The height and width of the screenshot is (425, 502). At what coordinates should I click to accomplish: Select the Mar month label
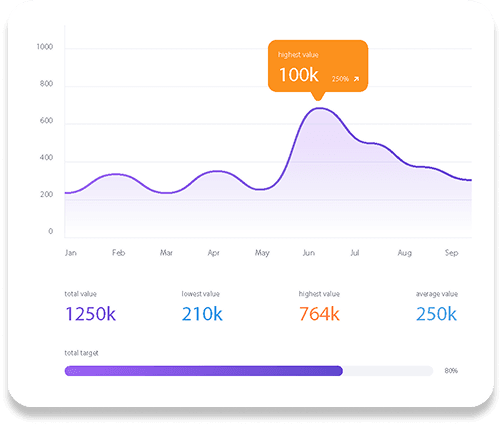tap(166, 253)
